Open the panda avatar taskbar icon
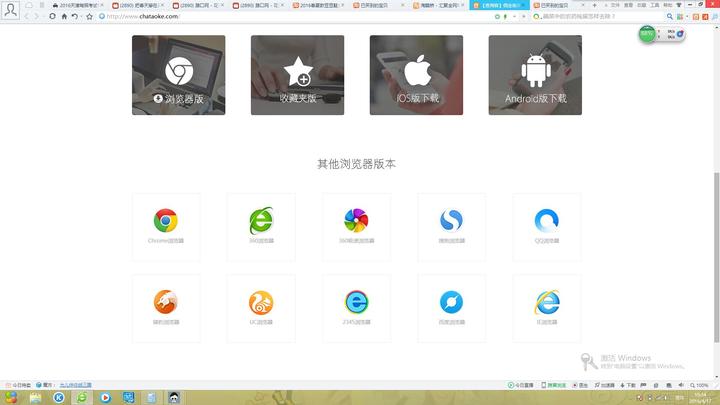The width and height of the screenshot is (720, 405). pos(174,398)
